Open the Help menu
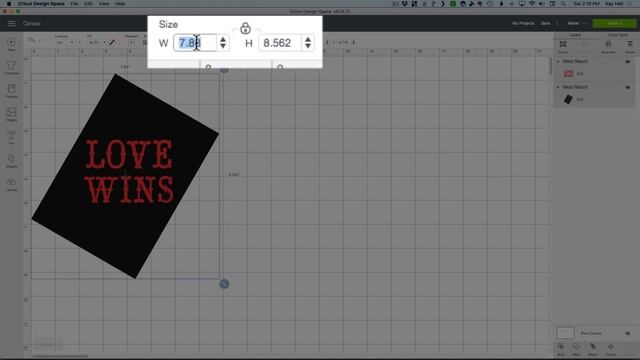 click(120, 4)
